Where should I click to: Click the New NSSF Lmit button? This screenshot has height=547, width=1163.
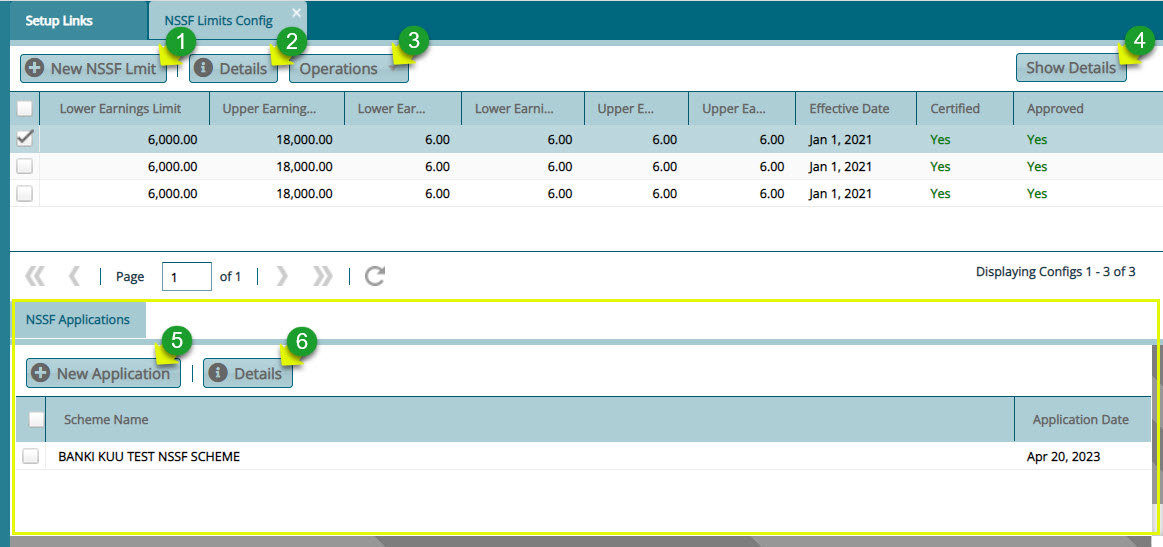[x=93, y=69]
